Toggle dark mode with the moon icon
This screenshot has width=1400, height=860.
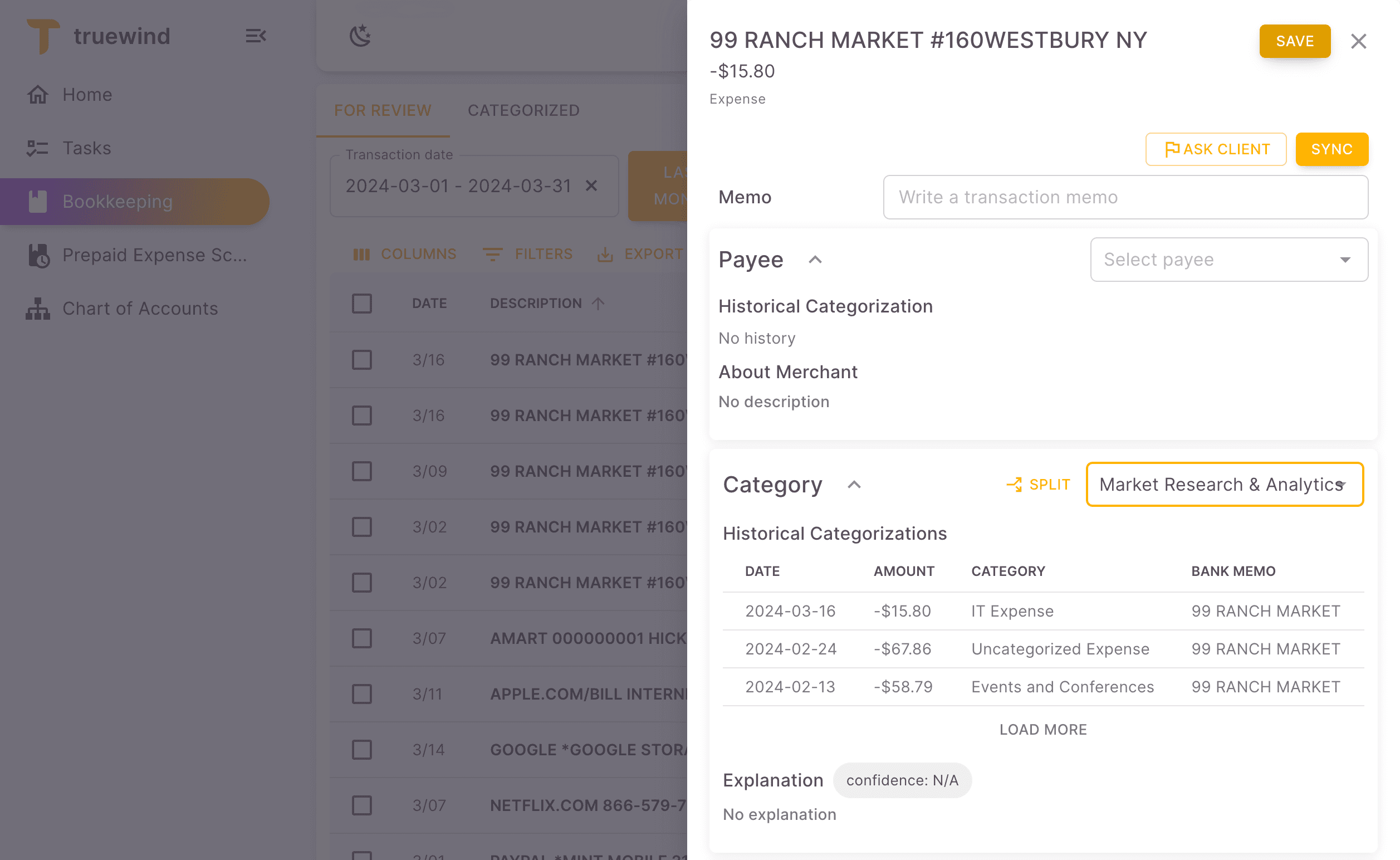[x=360, y=35]
